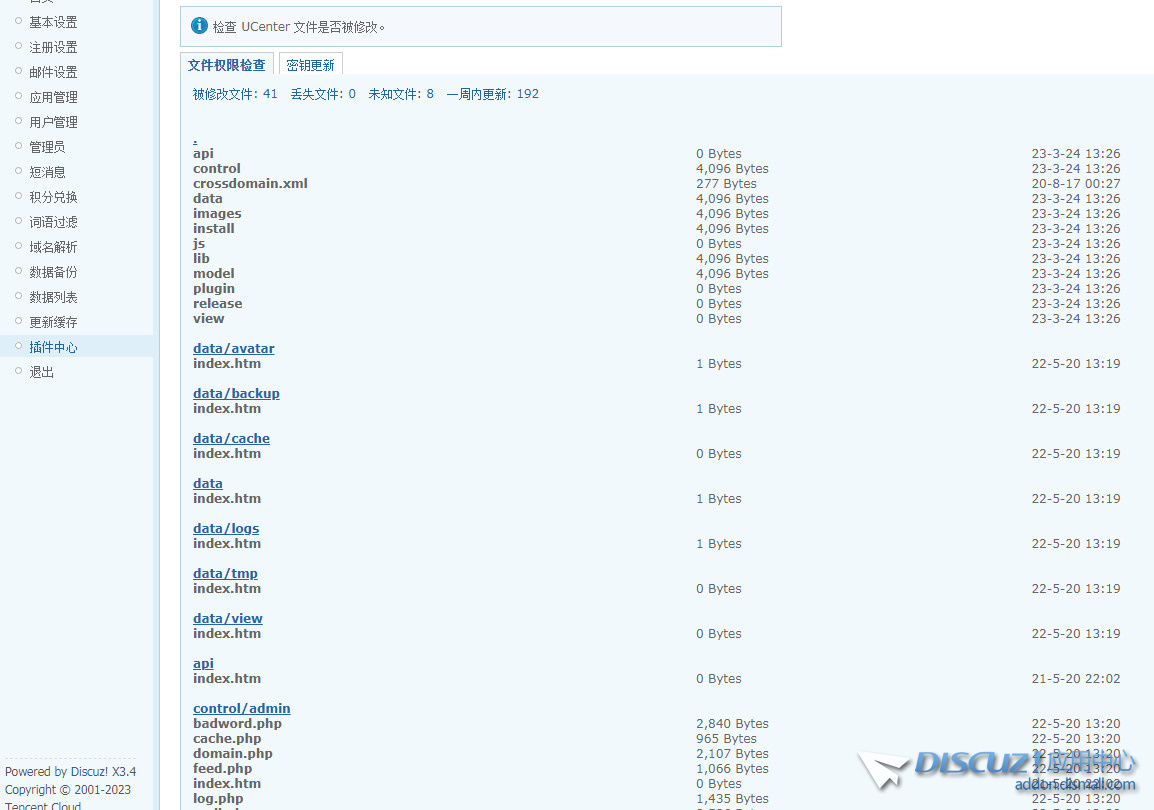Open 应用管理 from sidebar
1154x810 pixels.
[53, 97]
